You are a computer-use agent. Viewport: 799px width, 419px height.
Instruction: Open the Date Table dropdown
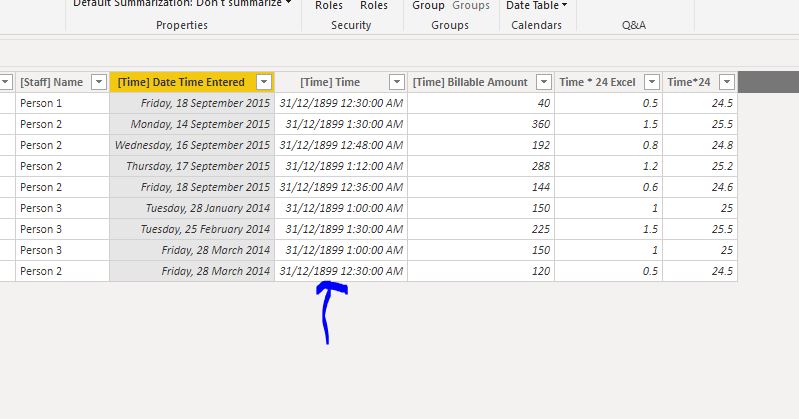pos(536,5)
